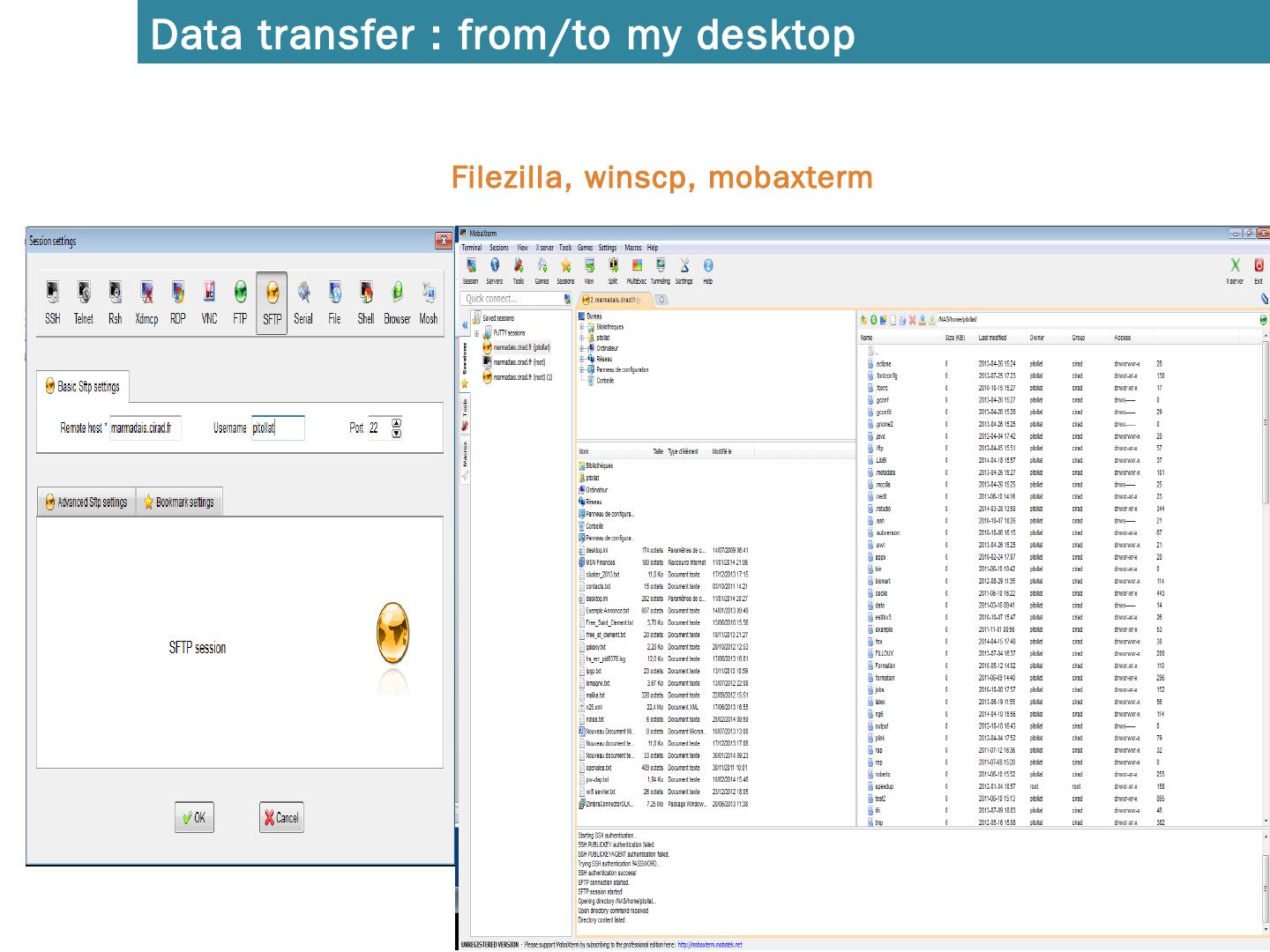This screenshot has width=1270, height=952.
Task: Select the File session type
Action: tap(335, 302)
